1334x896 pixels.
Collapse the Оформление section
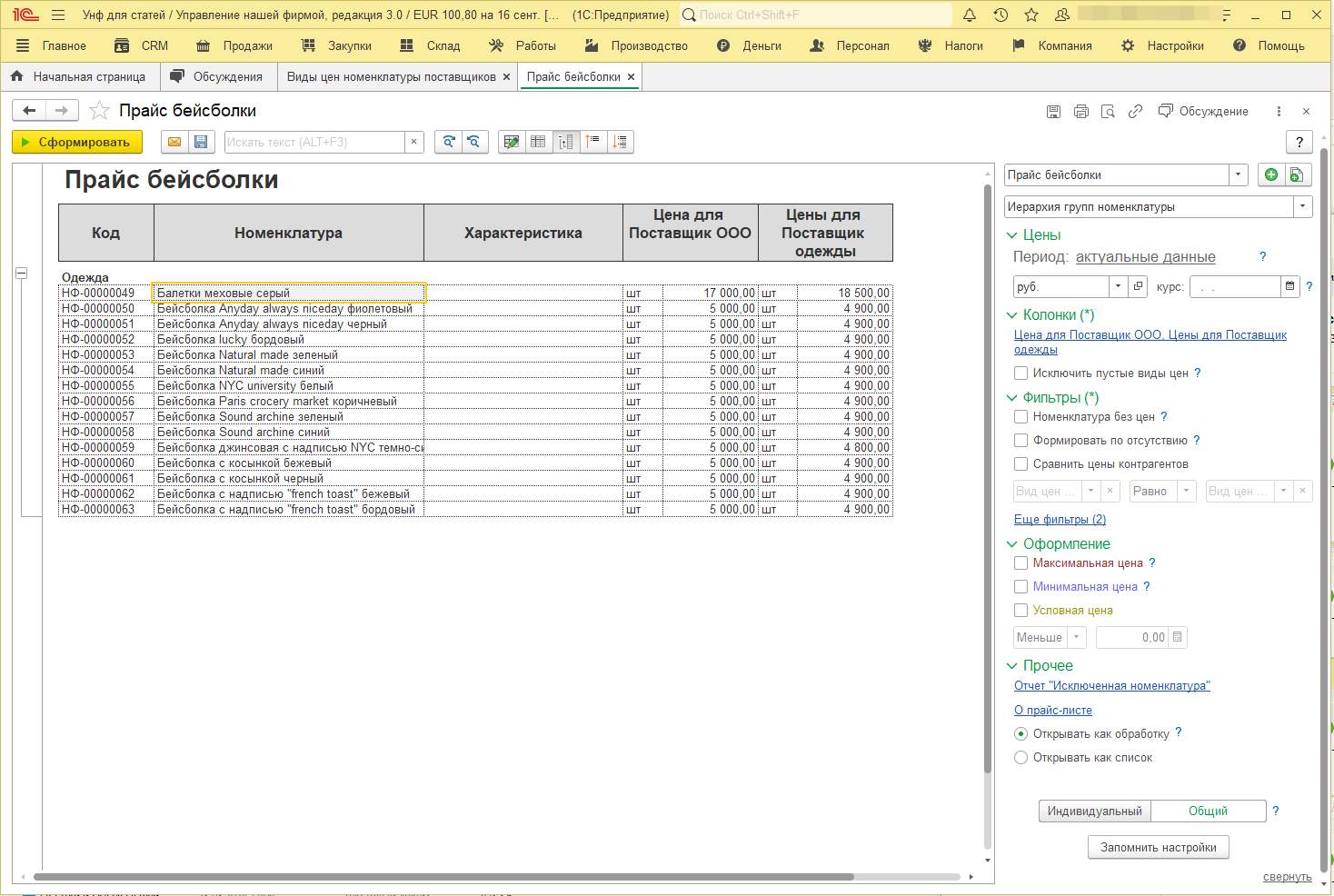[1012, 544]
